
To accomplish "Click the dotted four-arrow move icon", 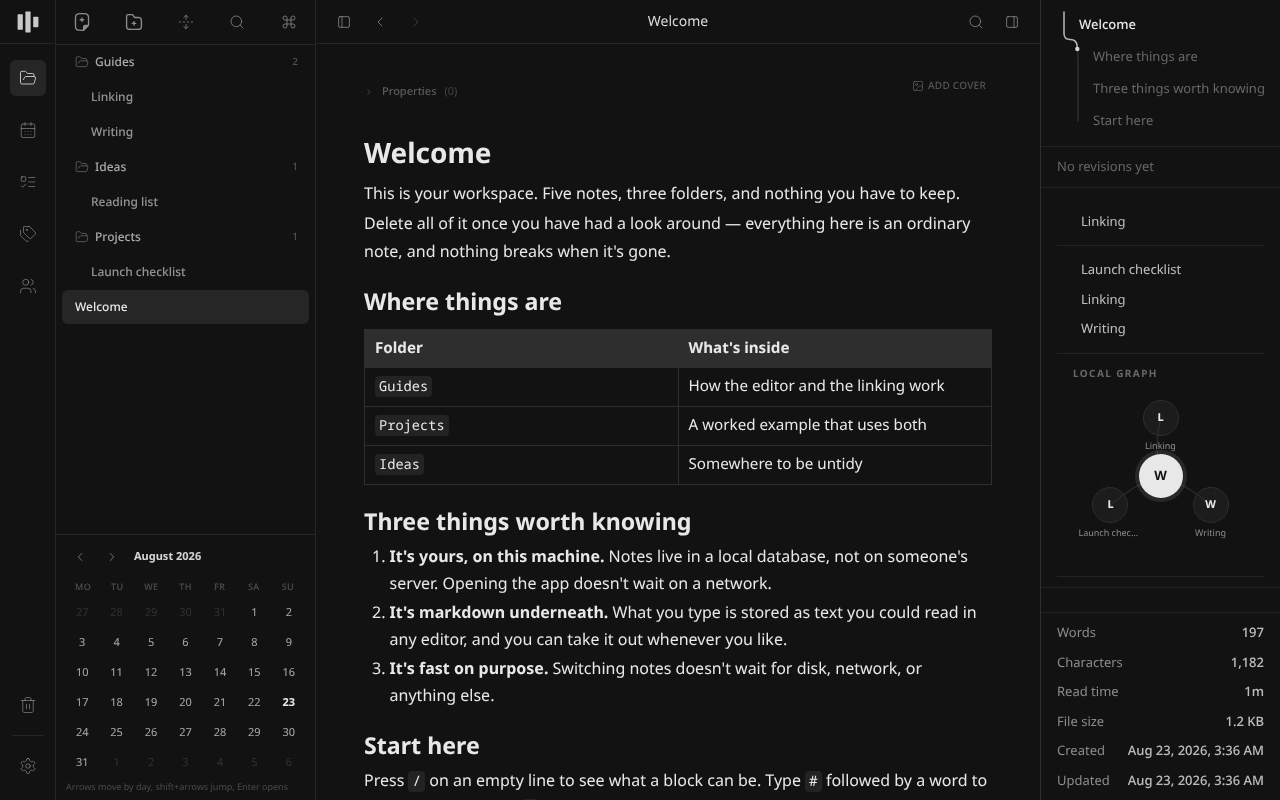I will pos(186,22).
